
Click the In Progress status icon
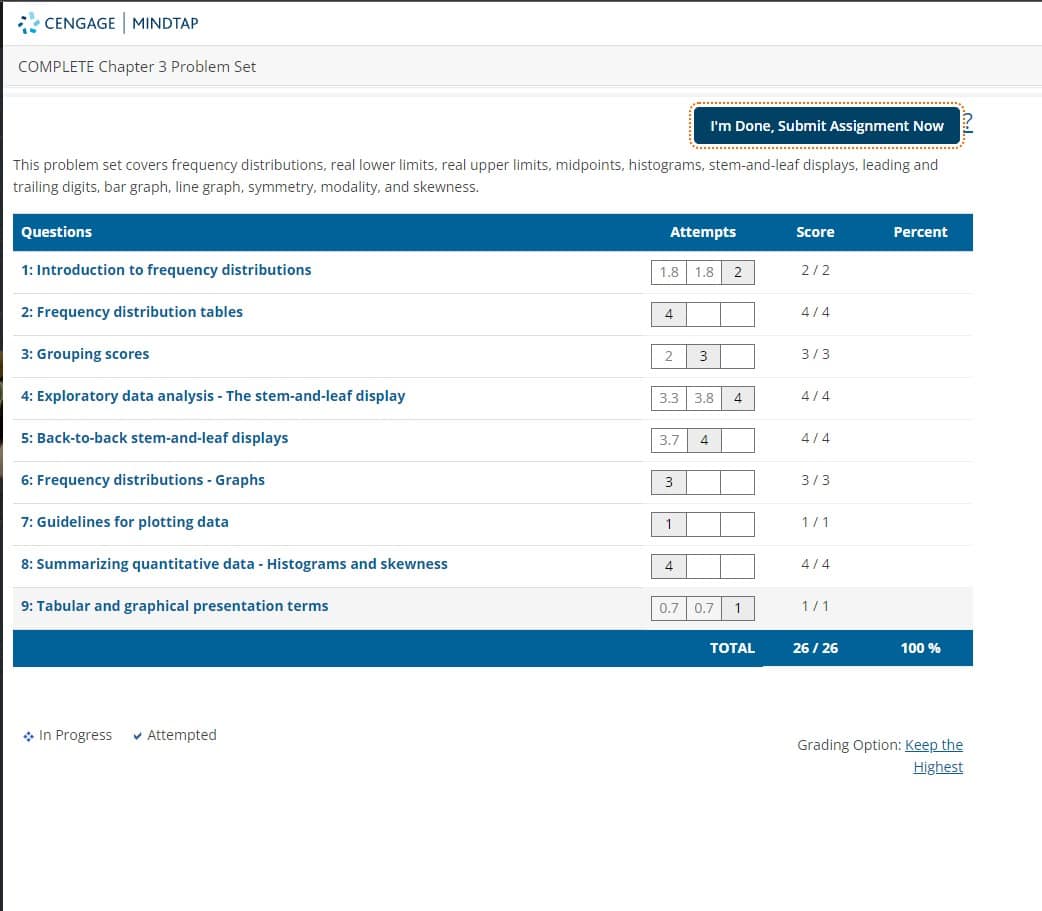tap(29, 735)
